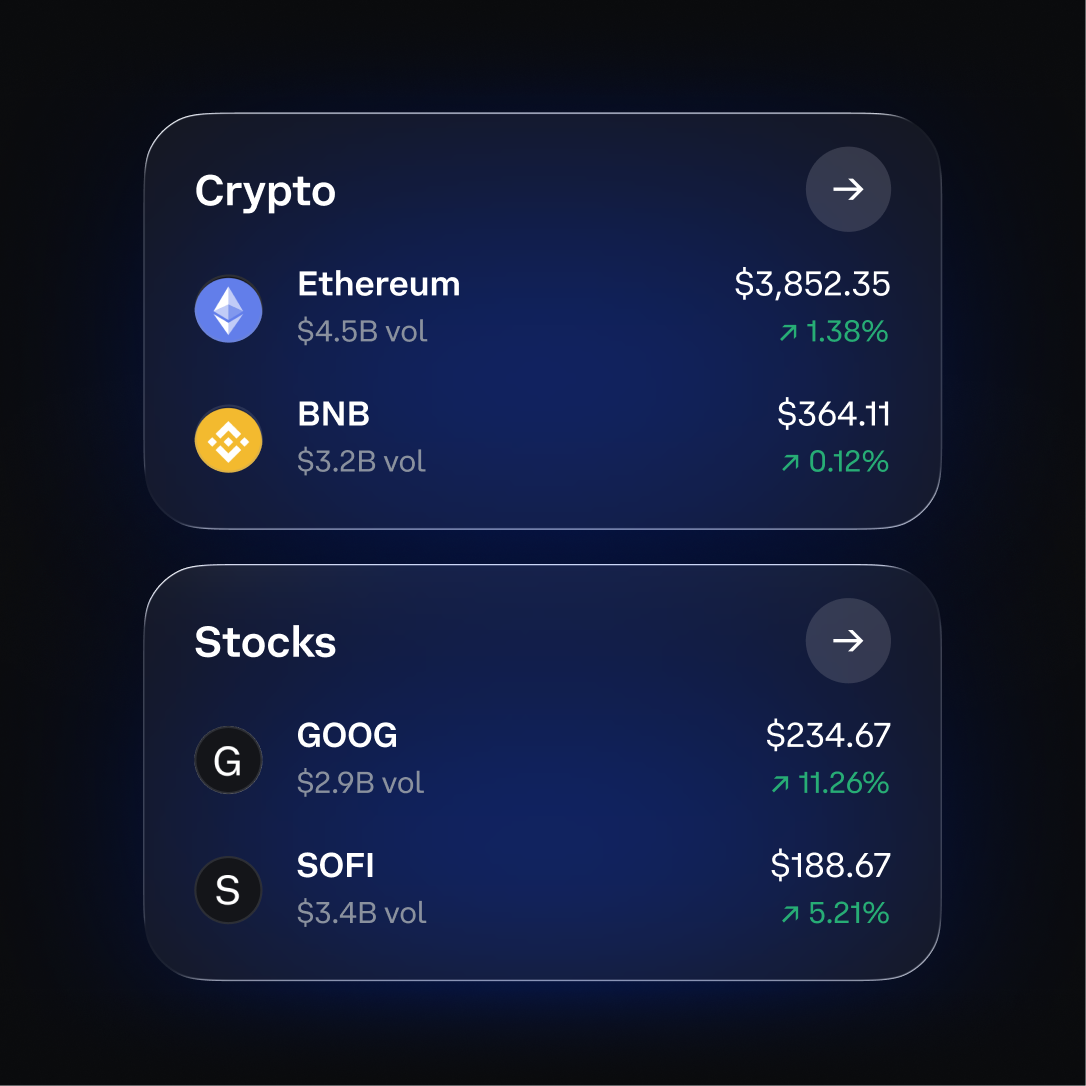Viewport: 1086px width, 1086px height.
Task: Click the GOOG ticker icon
Action: click(x=228, y=760)
